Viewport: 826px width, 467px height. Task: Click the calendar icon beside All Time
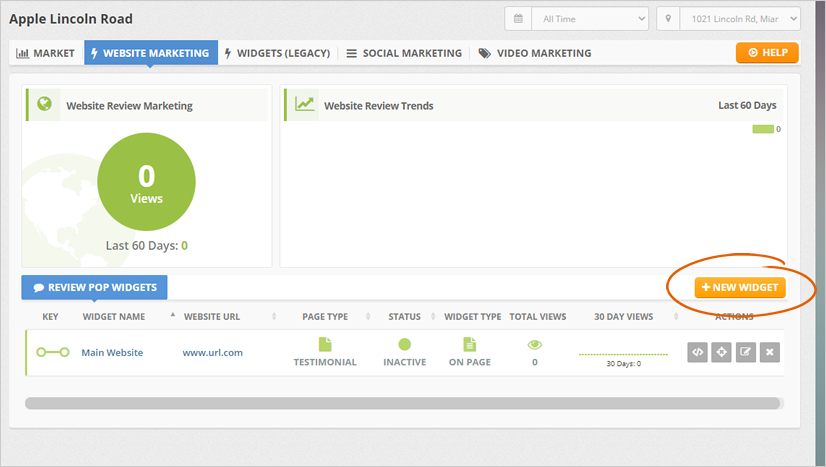click(x=518, y=19)
